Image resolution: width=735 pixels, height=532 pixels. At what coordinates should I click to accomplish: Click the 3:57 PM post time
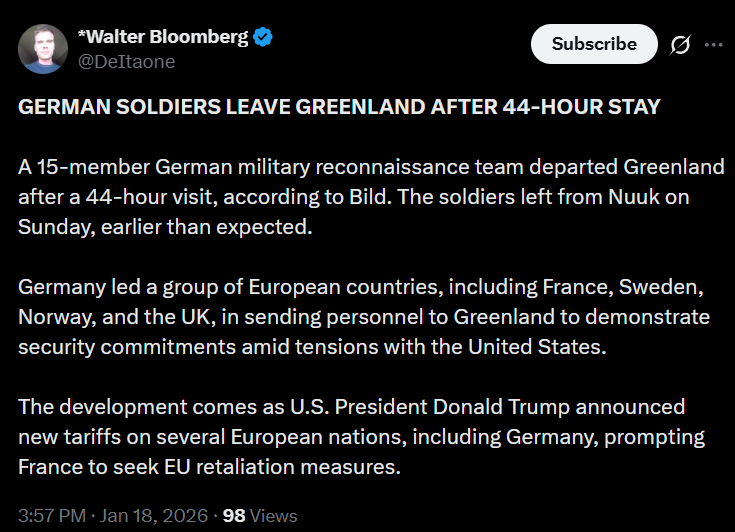pyautogui.click(x=53, y=516)
